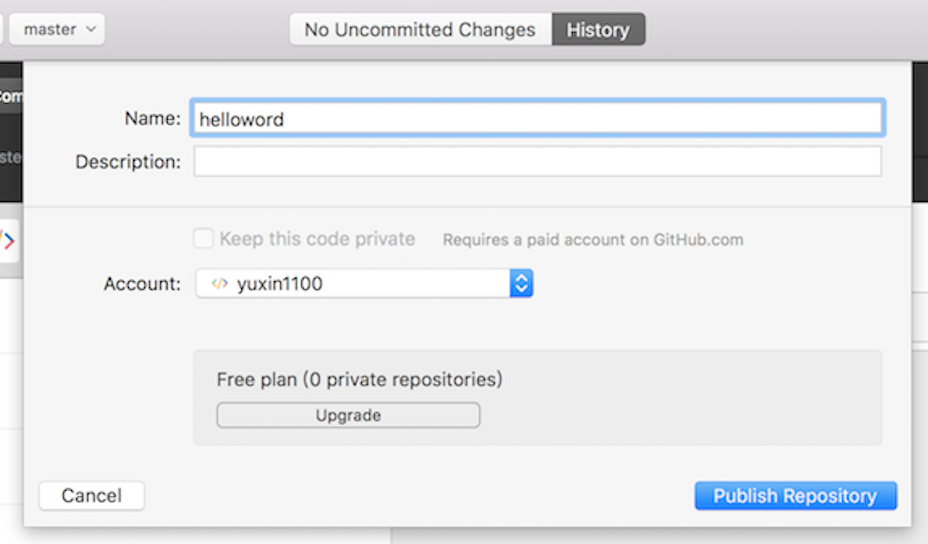Click the red and blue chevron icon at left edge
Image resolution: width=928 pixels, height=544 pixels.
pyautogui.click(x=8, y=240)
